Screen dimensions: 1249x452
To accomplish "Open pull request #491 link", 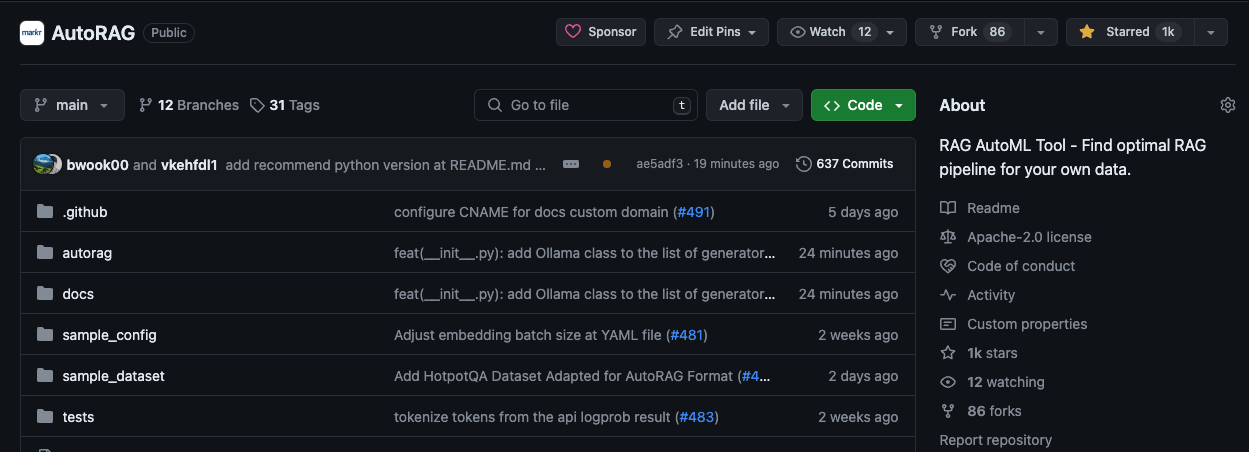I will coord(695,212).
